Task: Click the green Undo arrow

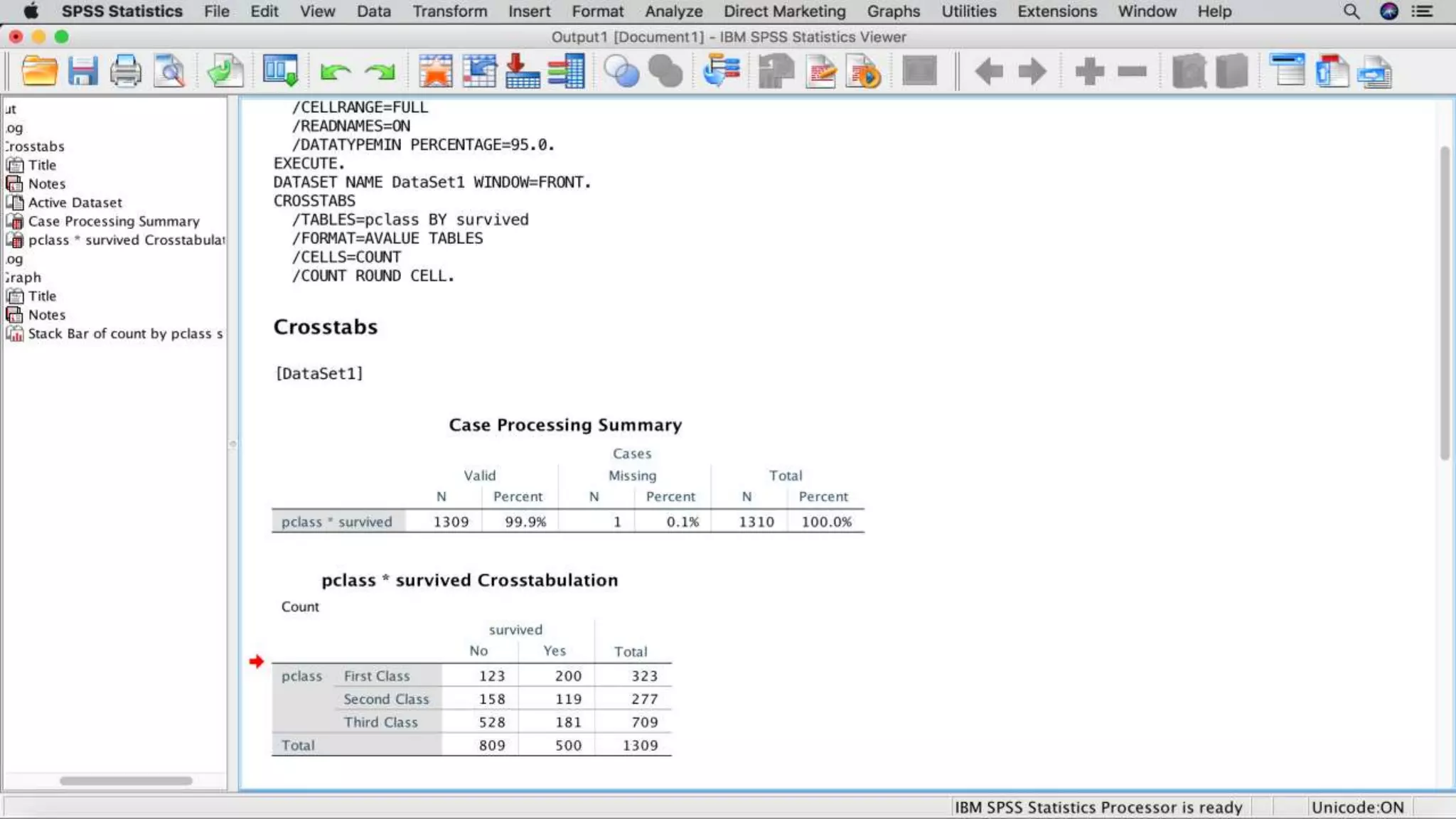Action: click(335, 71)
